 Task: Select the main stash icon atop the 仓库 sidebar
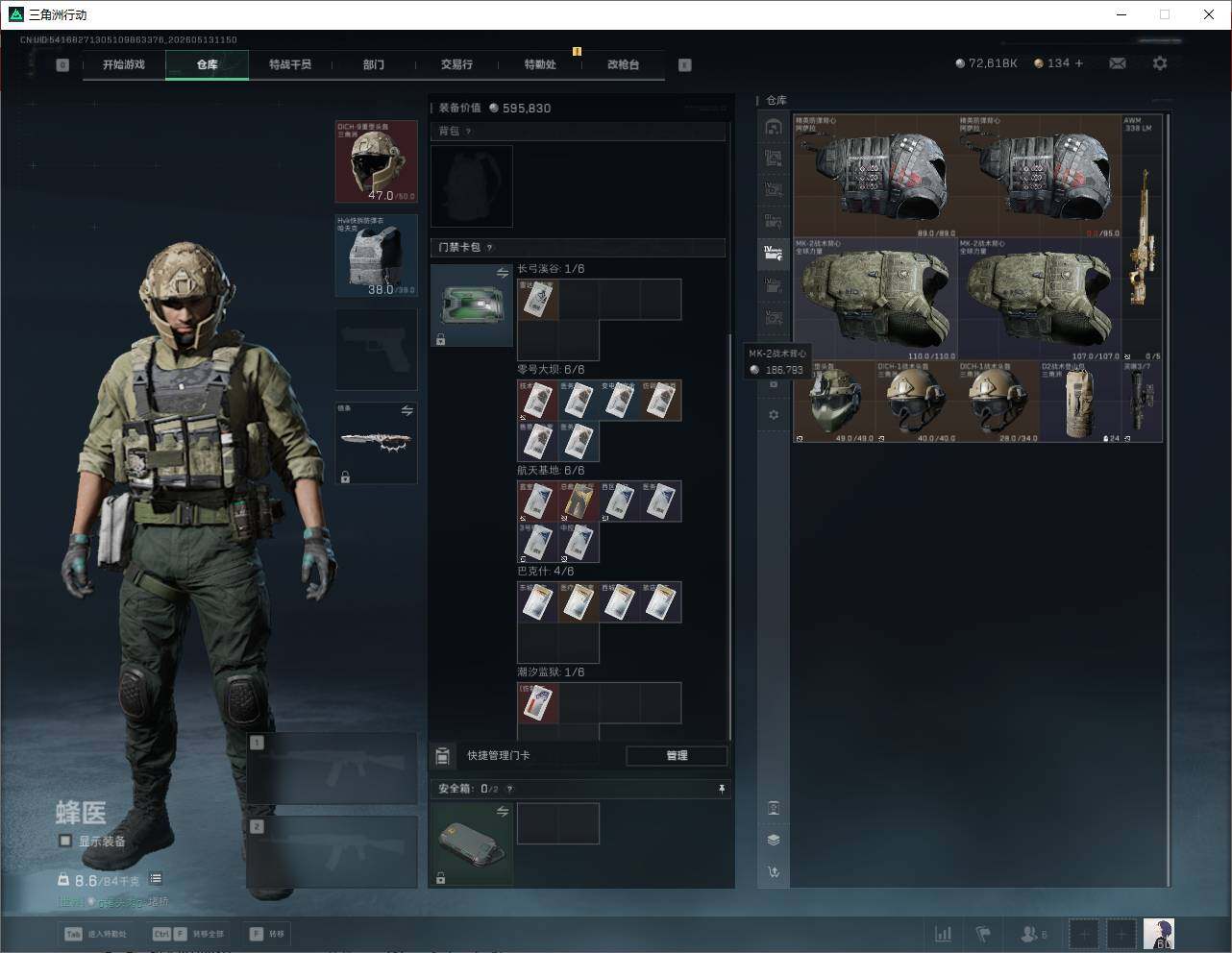pyautogui.click(x=774, y=127)
